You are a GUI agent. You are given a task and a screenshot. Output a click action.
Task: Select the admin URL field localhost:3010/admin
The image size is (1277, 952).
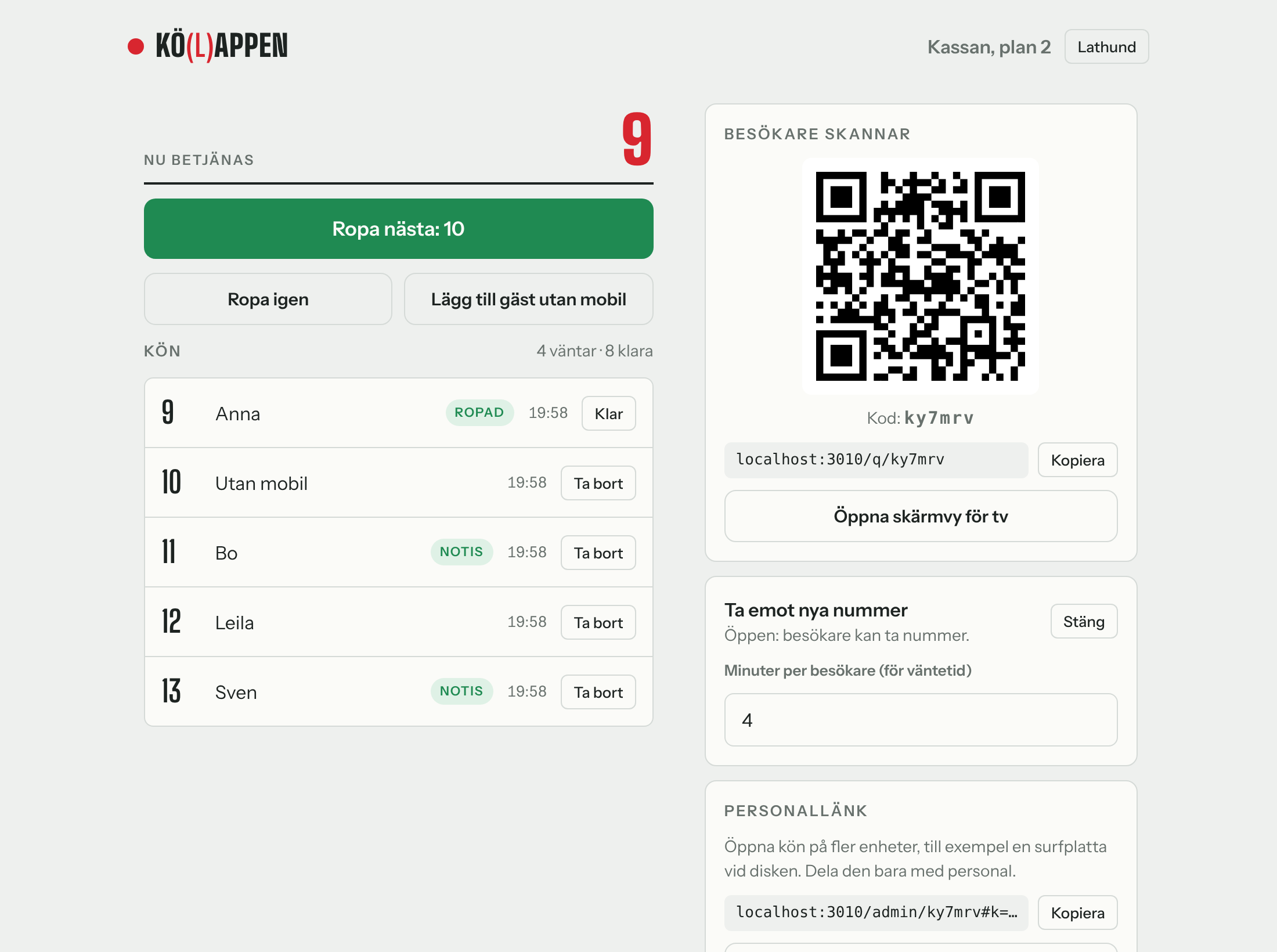pos(876,913)
